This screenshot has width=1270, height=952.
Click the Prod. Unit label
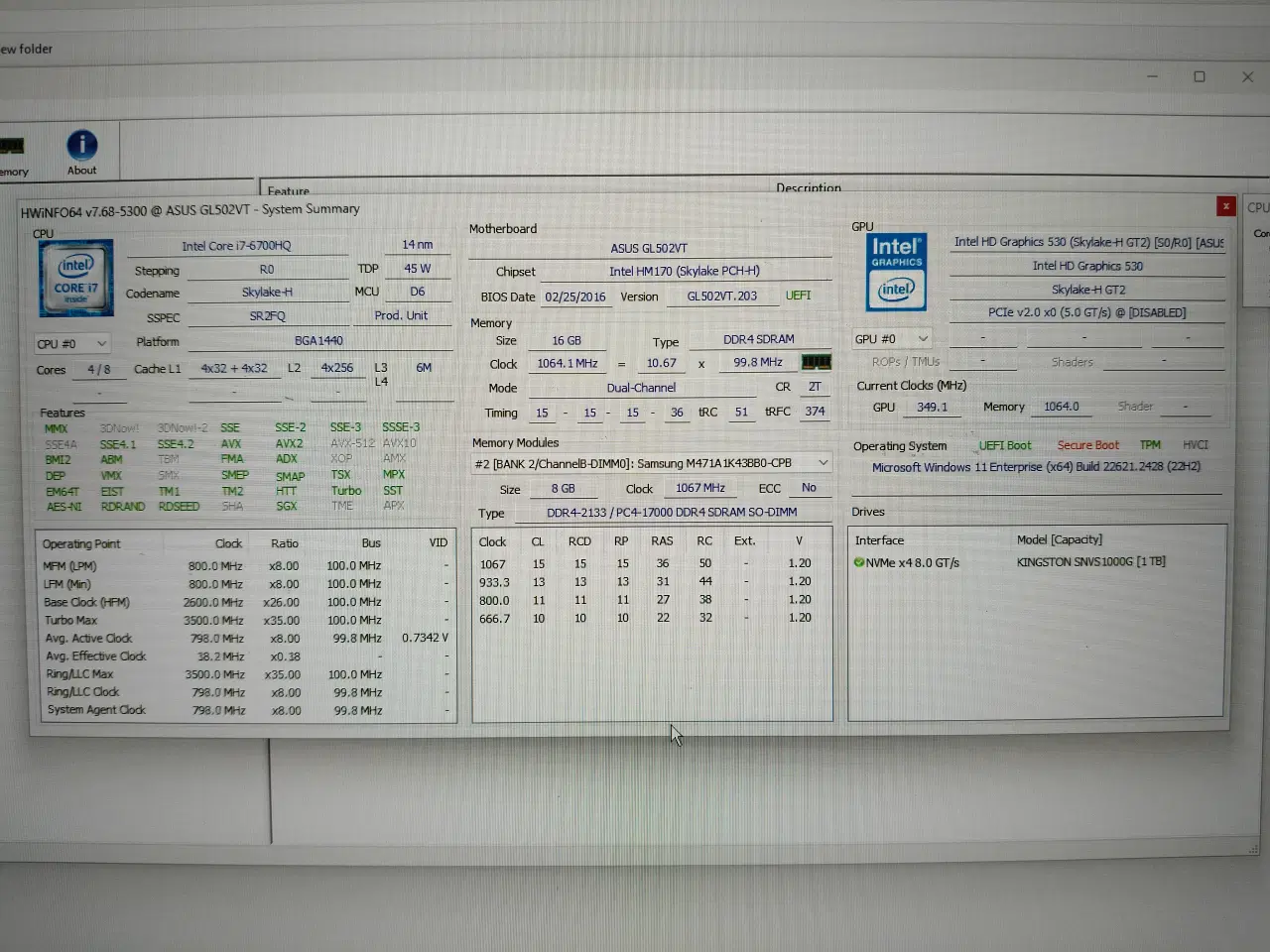point(401,315)
